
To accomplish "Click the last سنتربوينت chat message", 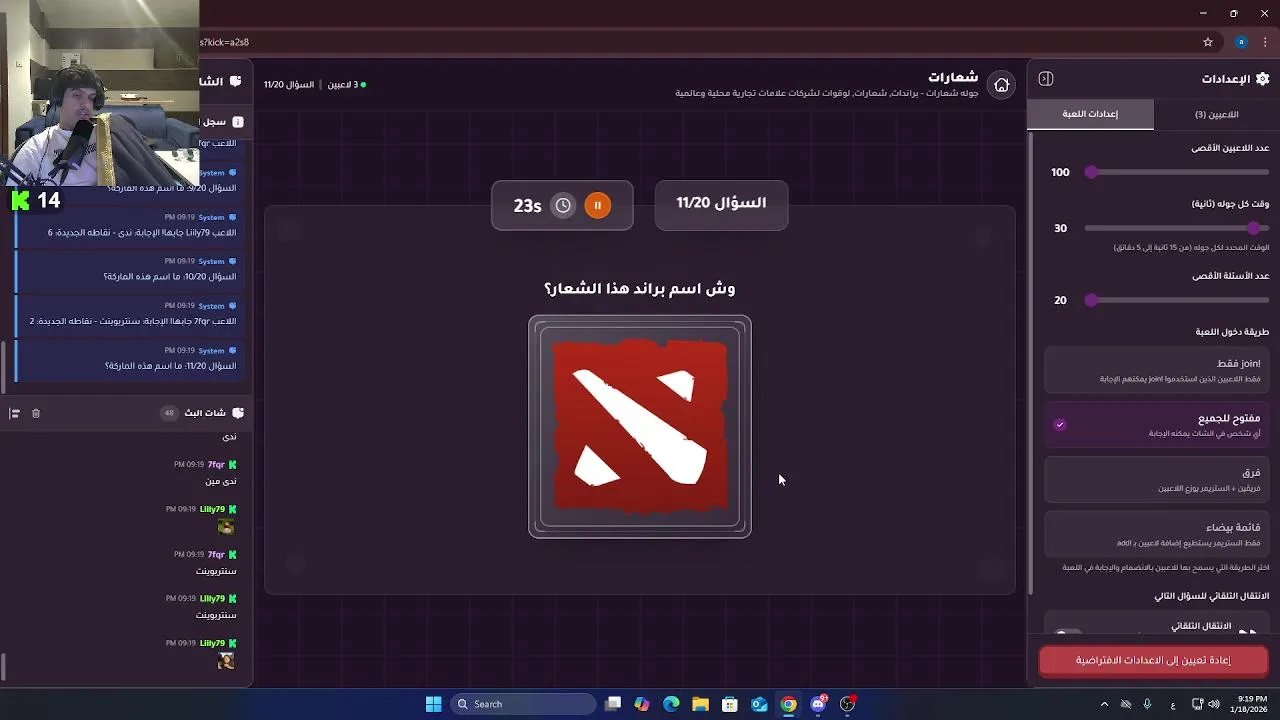I will point(216,615).
